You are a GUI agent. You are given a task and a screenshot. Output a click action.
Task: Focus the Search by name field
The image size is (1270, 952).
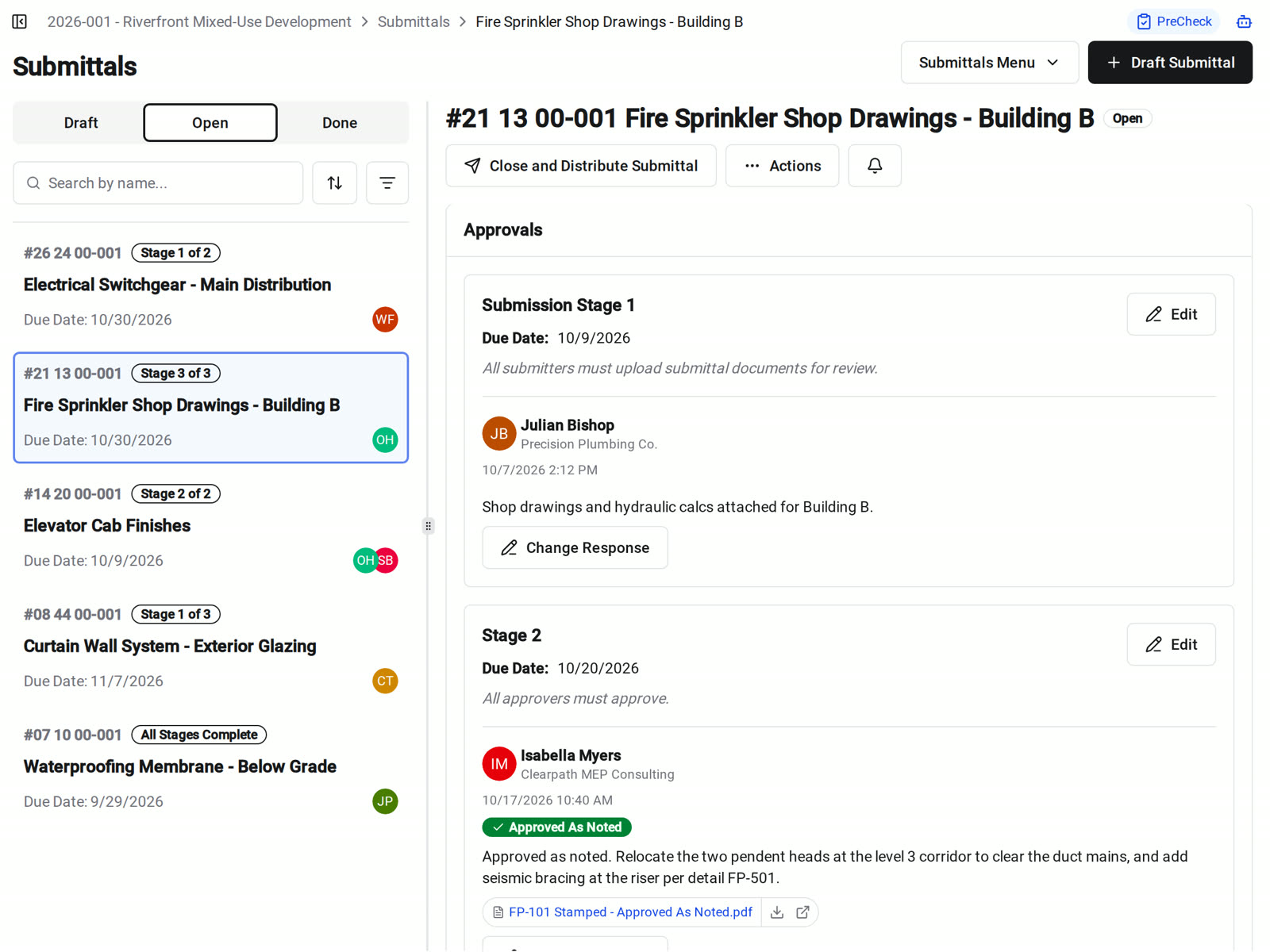tap(158, 183)
